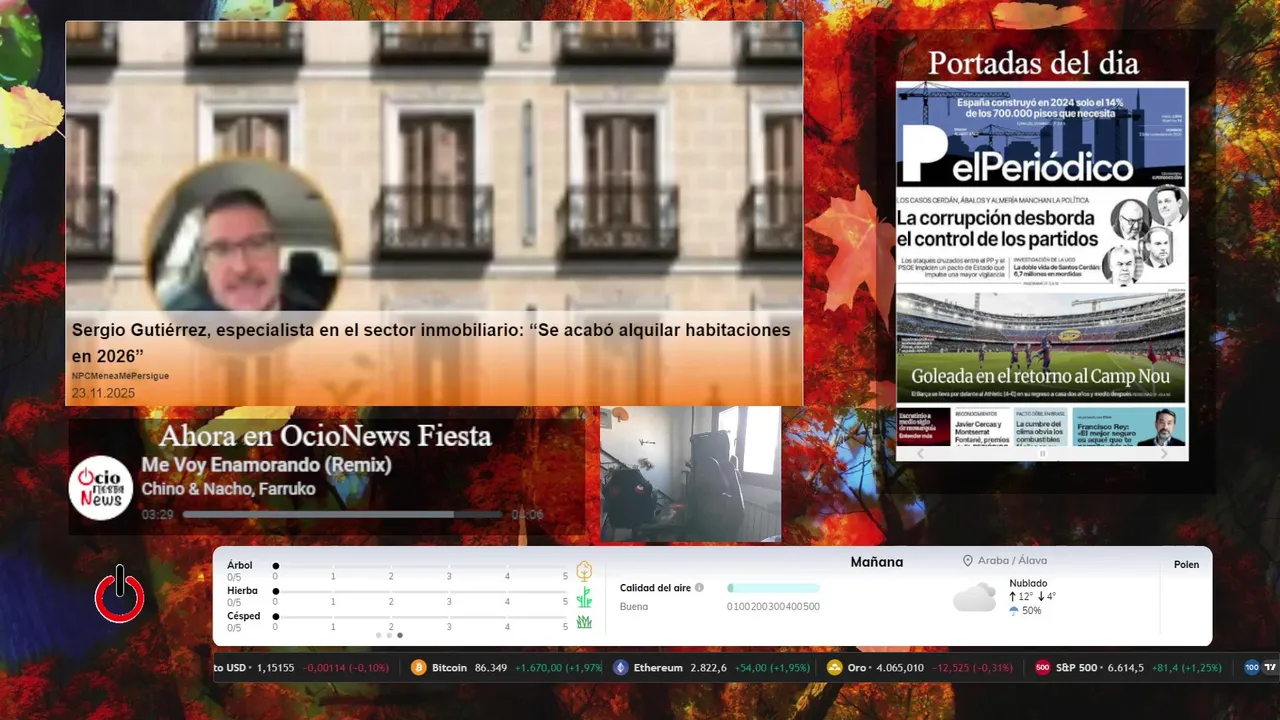Viewport: 1280px width, 720px height.
Task: Click the La corrupción desborda headline
Action: tap(997, 229)
